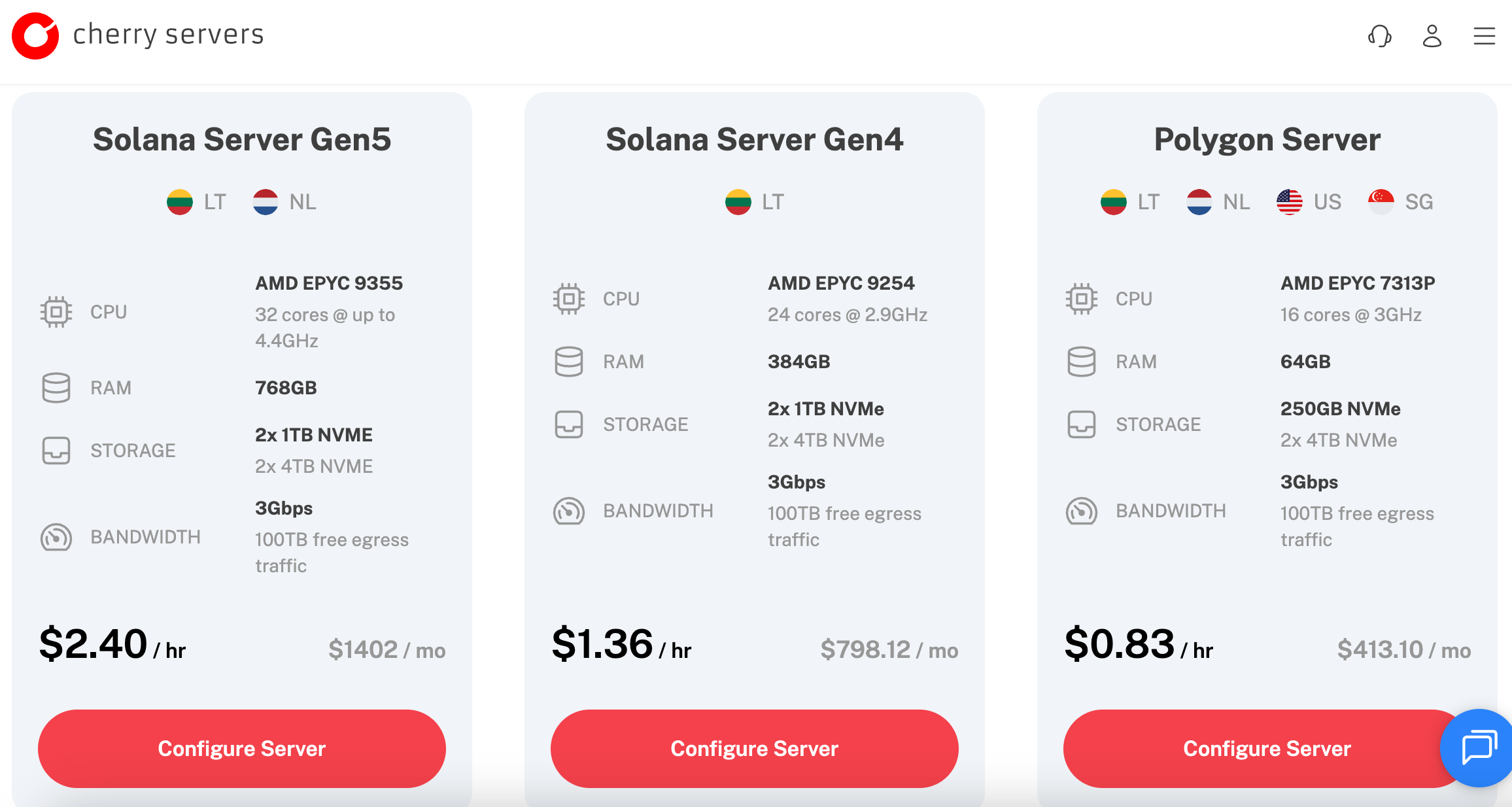This screenshot has width=1512, height=807.
Task: Click the Netherlands flag on Solana Gen5
Action: pyautogui.click(x=266, y=202)
